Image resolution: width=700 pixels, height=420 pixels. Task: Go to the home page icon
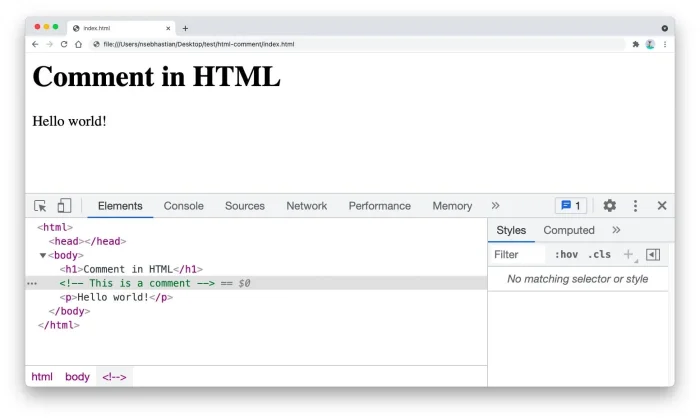pyautogui.click(x=79, y=44)
